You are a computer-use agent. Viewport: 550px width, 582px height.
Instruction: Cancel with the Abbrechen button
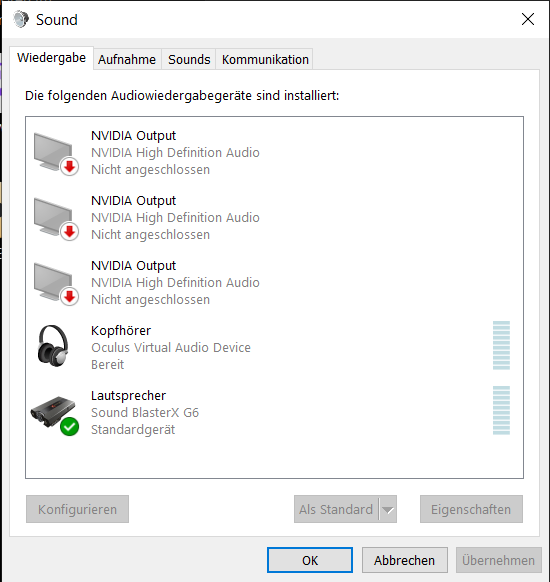405,560
